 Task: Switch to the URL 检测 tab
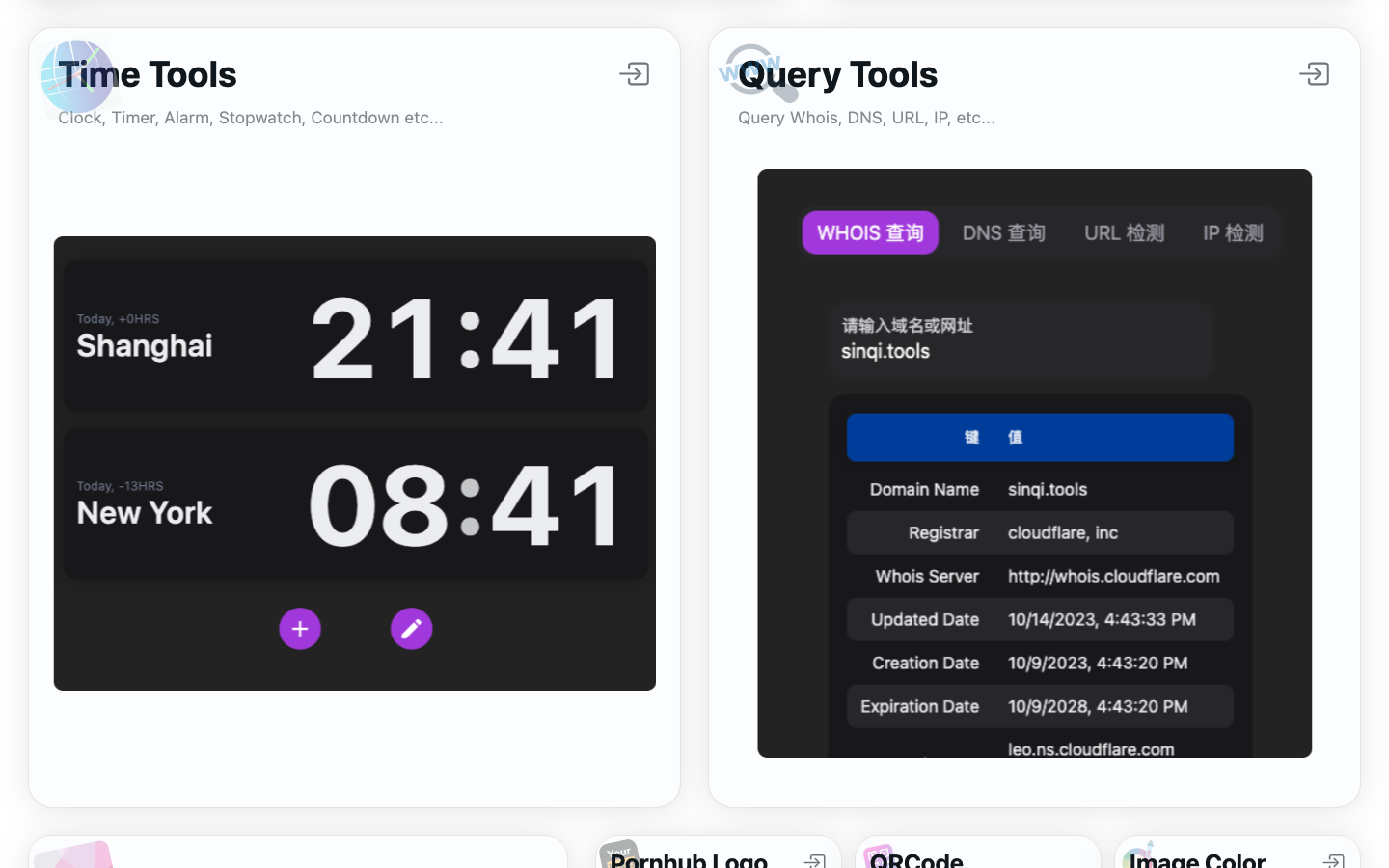pyautogui.click(x=1124, y=233)
